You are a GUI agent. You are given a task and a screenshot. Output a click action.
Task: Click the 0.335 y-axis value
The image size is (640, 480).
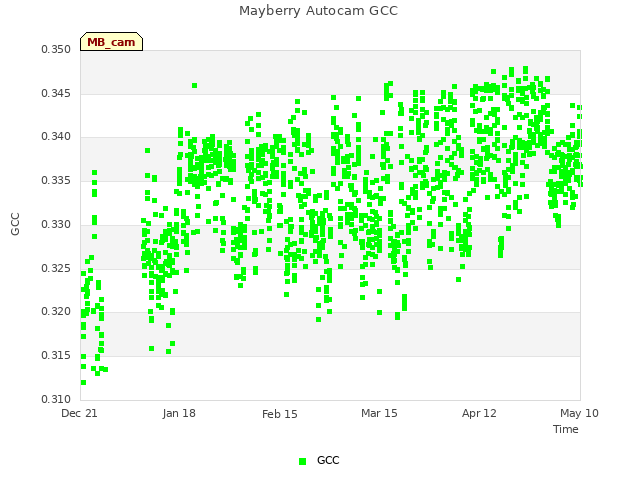click(56, 180)
